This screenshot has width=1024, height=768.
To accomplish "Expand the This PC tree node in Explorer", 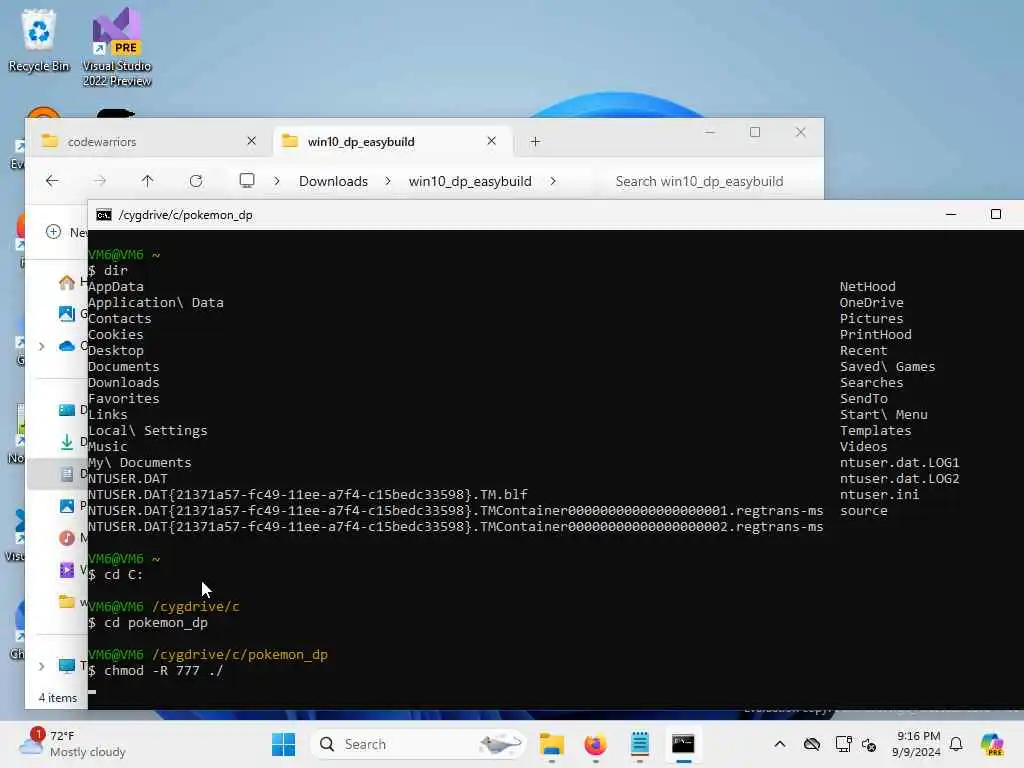I will tap(42, 666).
